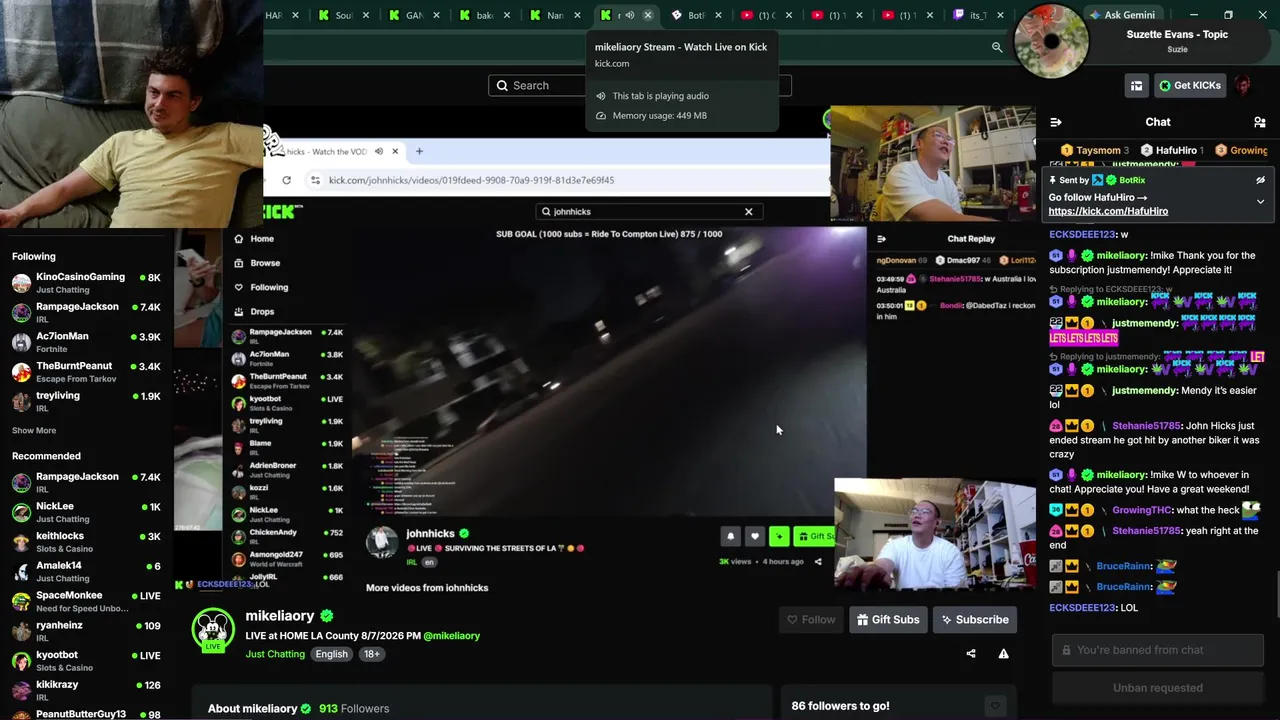Click the zoom magnifier icon in address bar
The image size is (1280, 720).
(997, 47)
